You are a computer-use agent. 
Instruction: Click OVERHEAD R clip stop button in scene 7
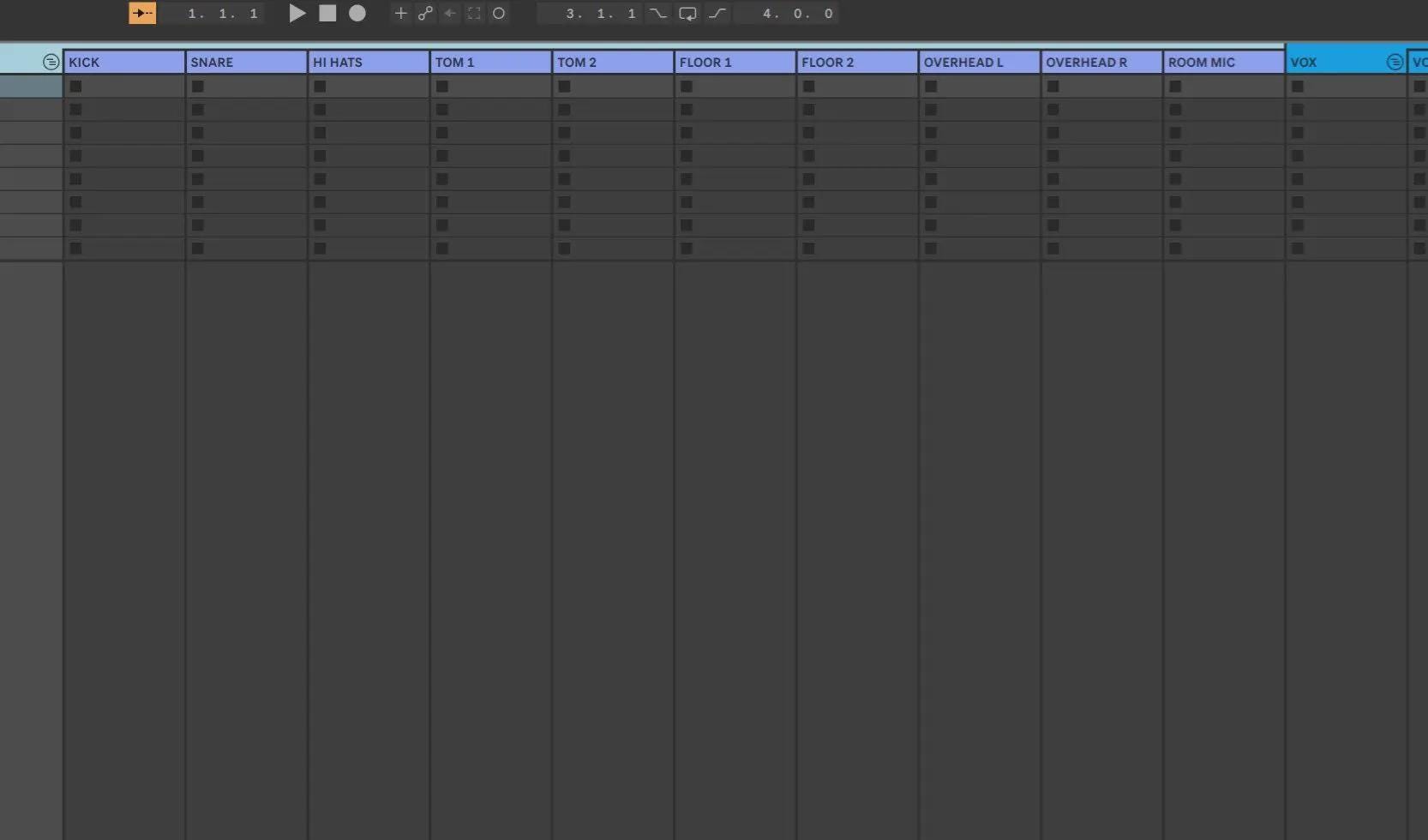1053,225
